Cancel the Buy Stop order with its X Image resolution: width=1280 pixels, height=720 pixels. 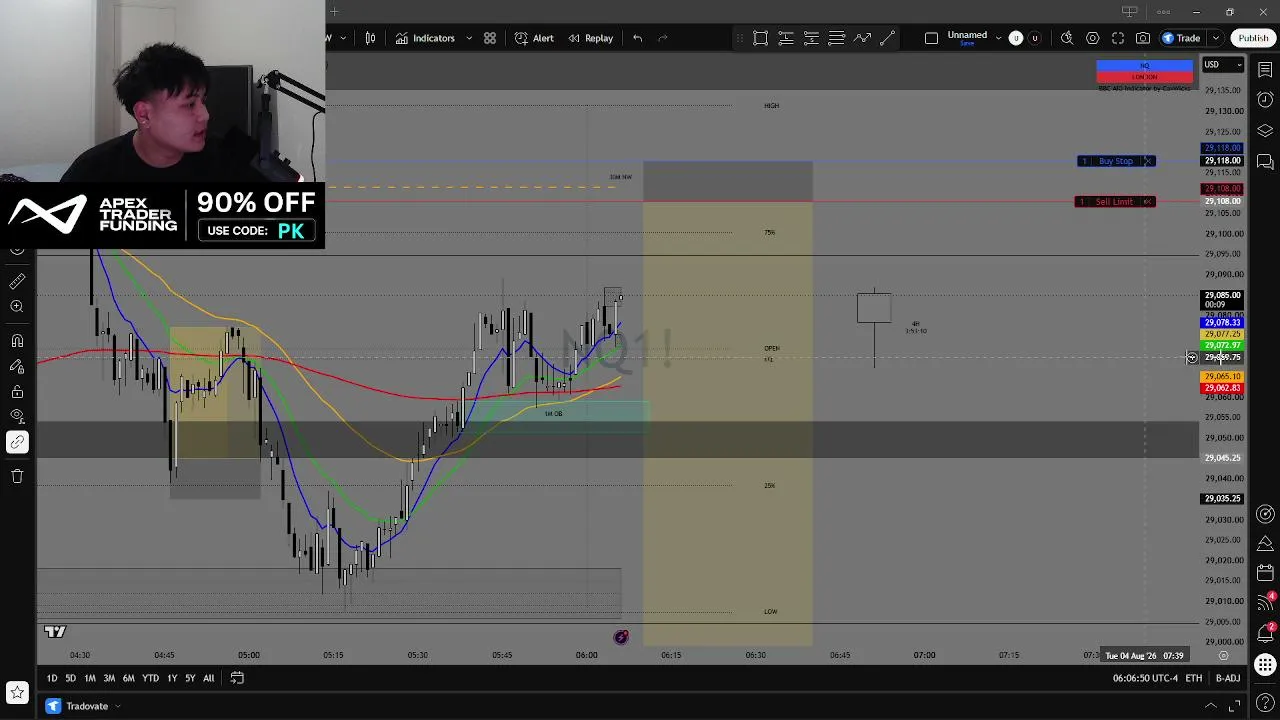click(1148, 161)
